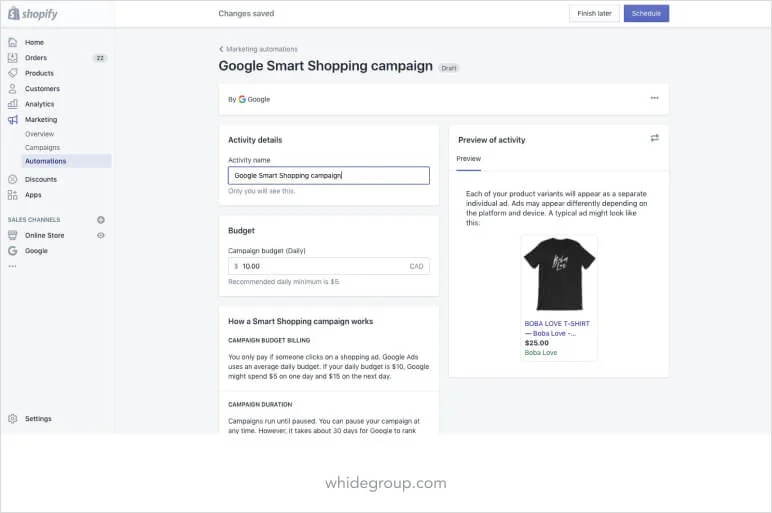
Task: Click the Recommended daily minimum hint
Action: click(x=284, y=282)
